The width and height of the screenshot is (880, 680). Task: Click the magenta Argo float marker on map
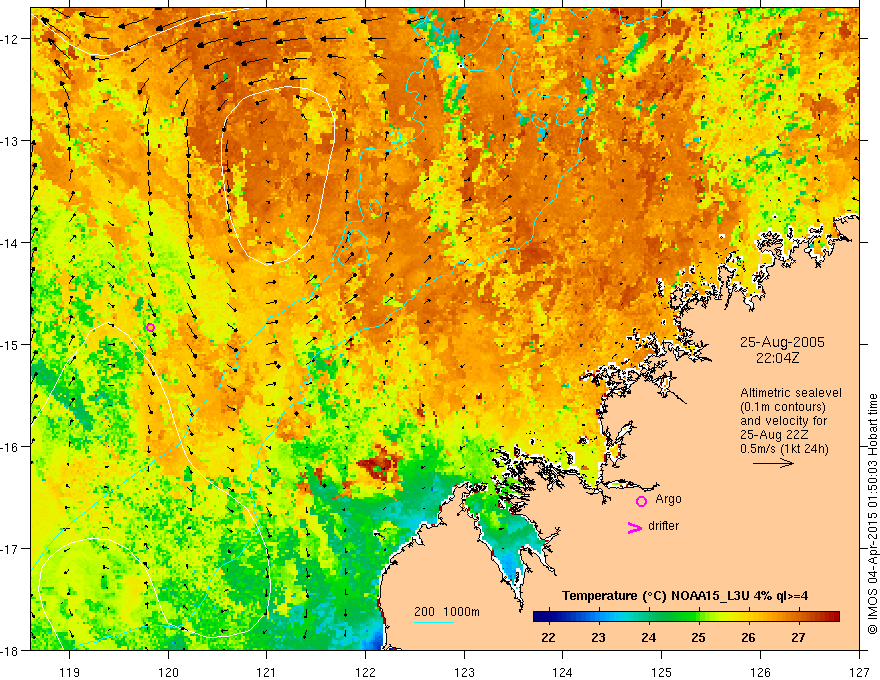click(x=150, y=328)
